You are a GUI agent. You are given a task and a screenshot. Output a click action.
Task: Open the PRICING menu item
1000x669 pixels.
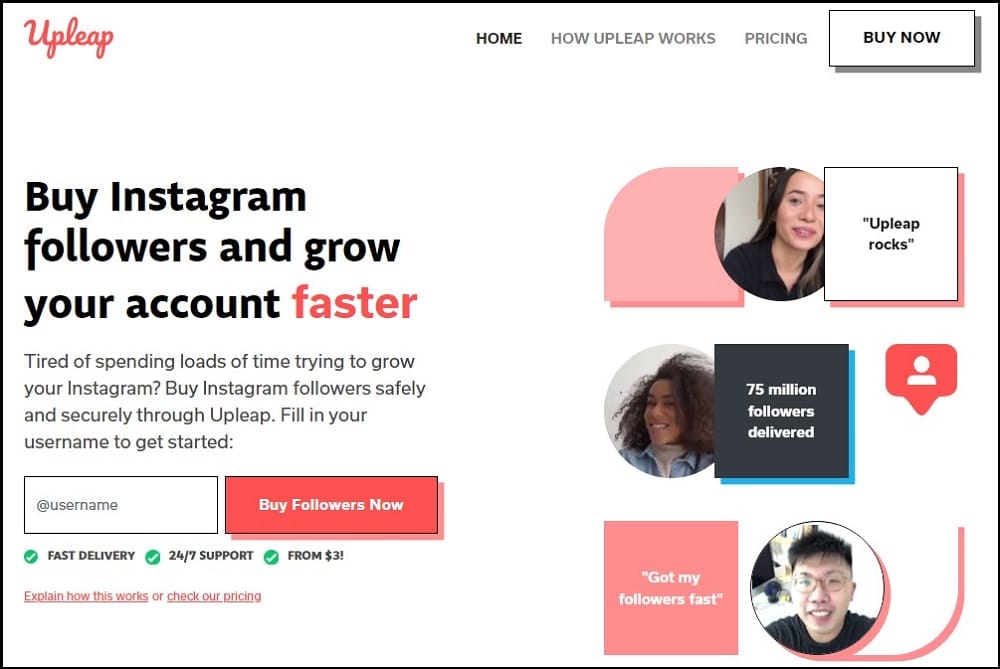pyautogui.click(x=776, y=38)
